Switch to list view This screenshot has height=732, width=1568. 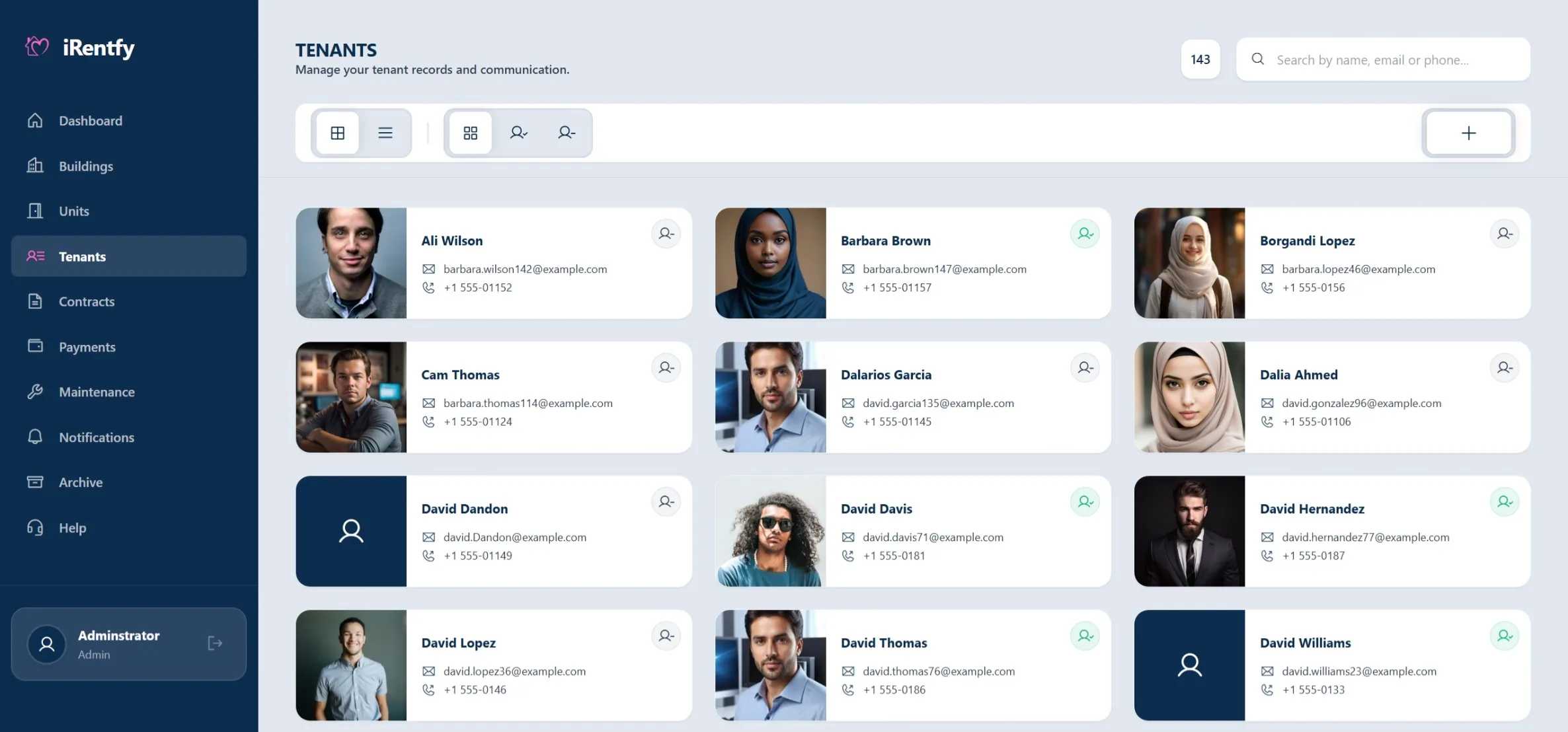point(385,133)
